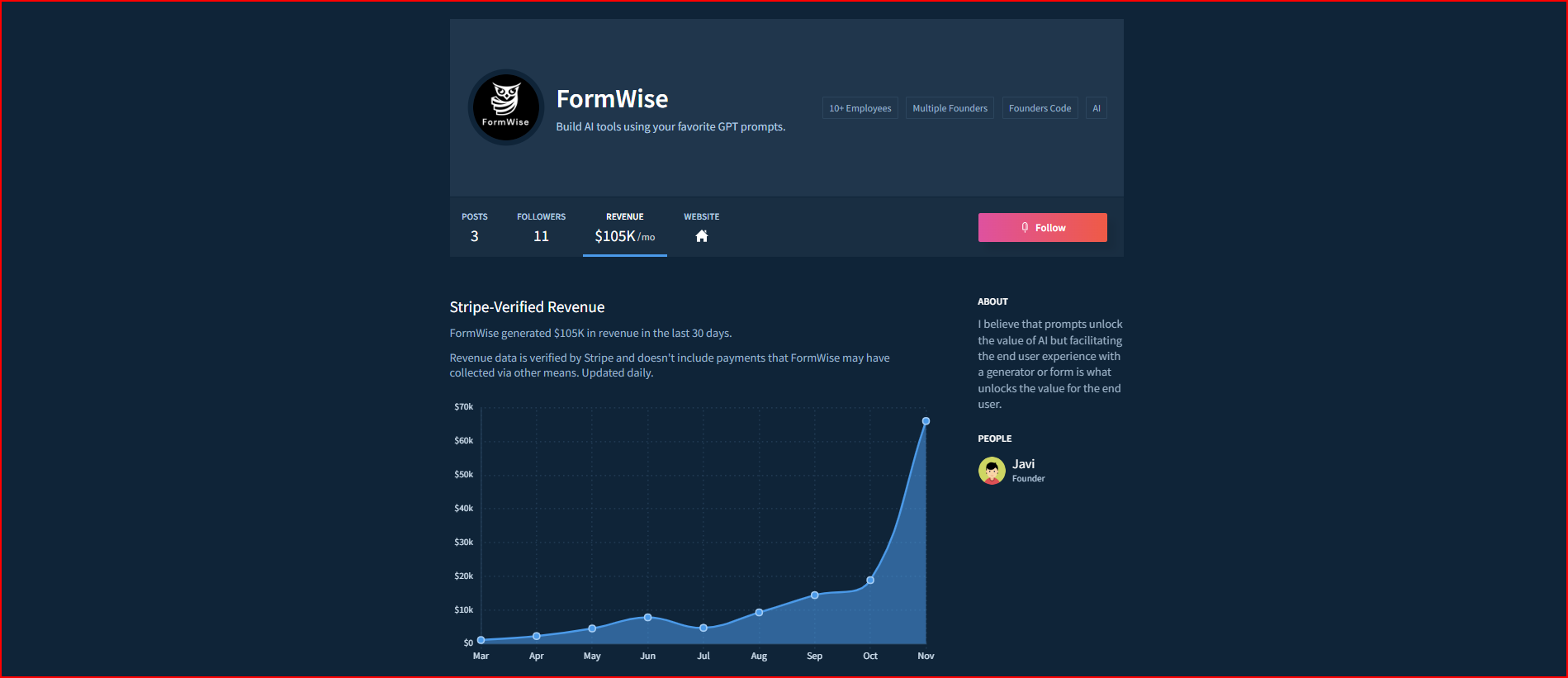The image size is (1568, 678).
Task: Click the FormWise product title
Action: pos(613,99)
